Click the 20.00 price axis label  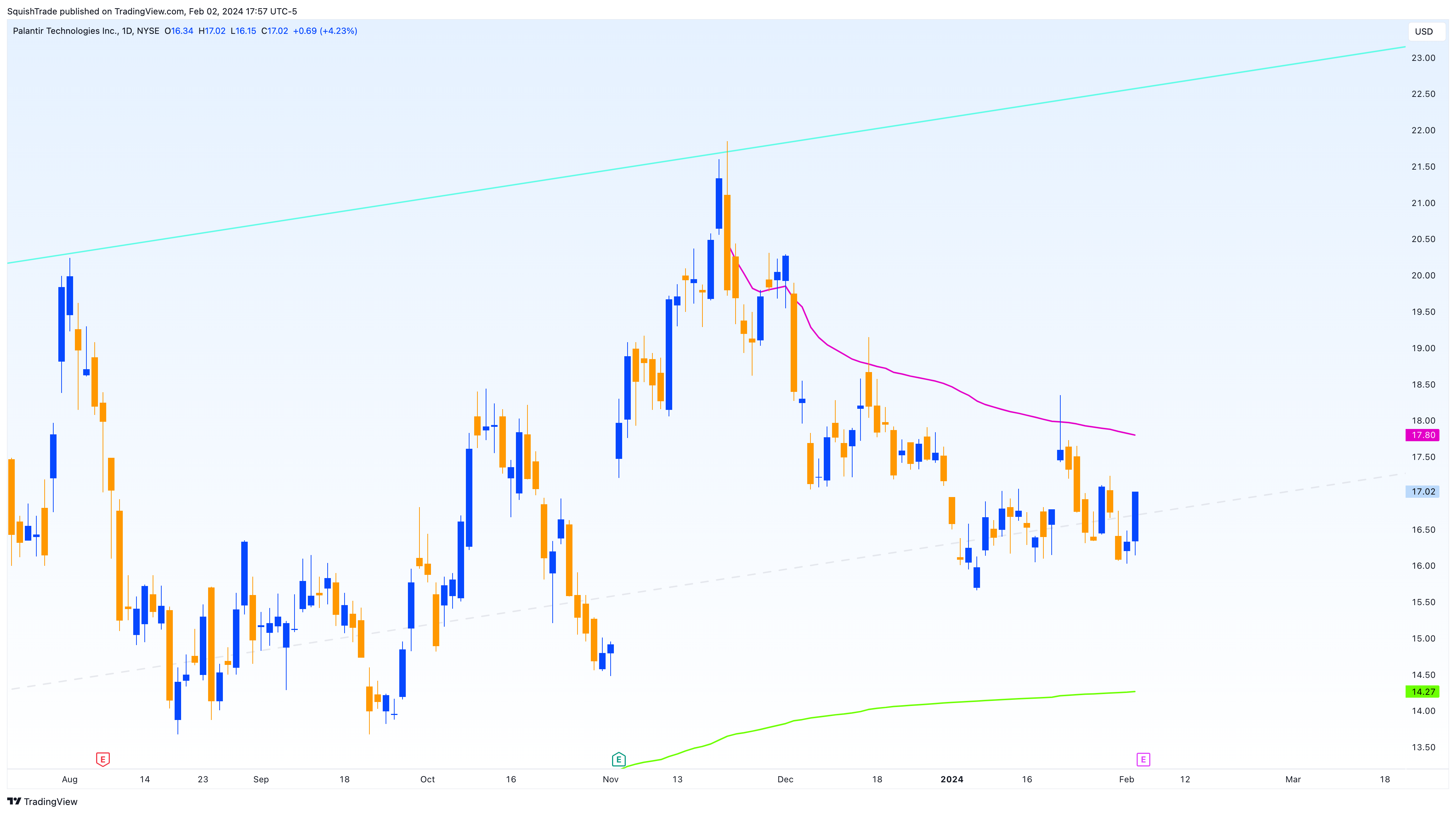[x=1423, y=276]
